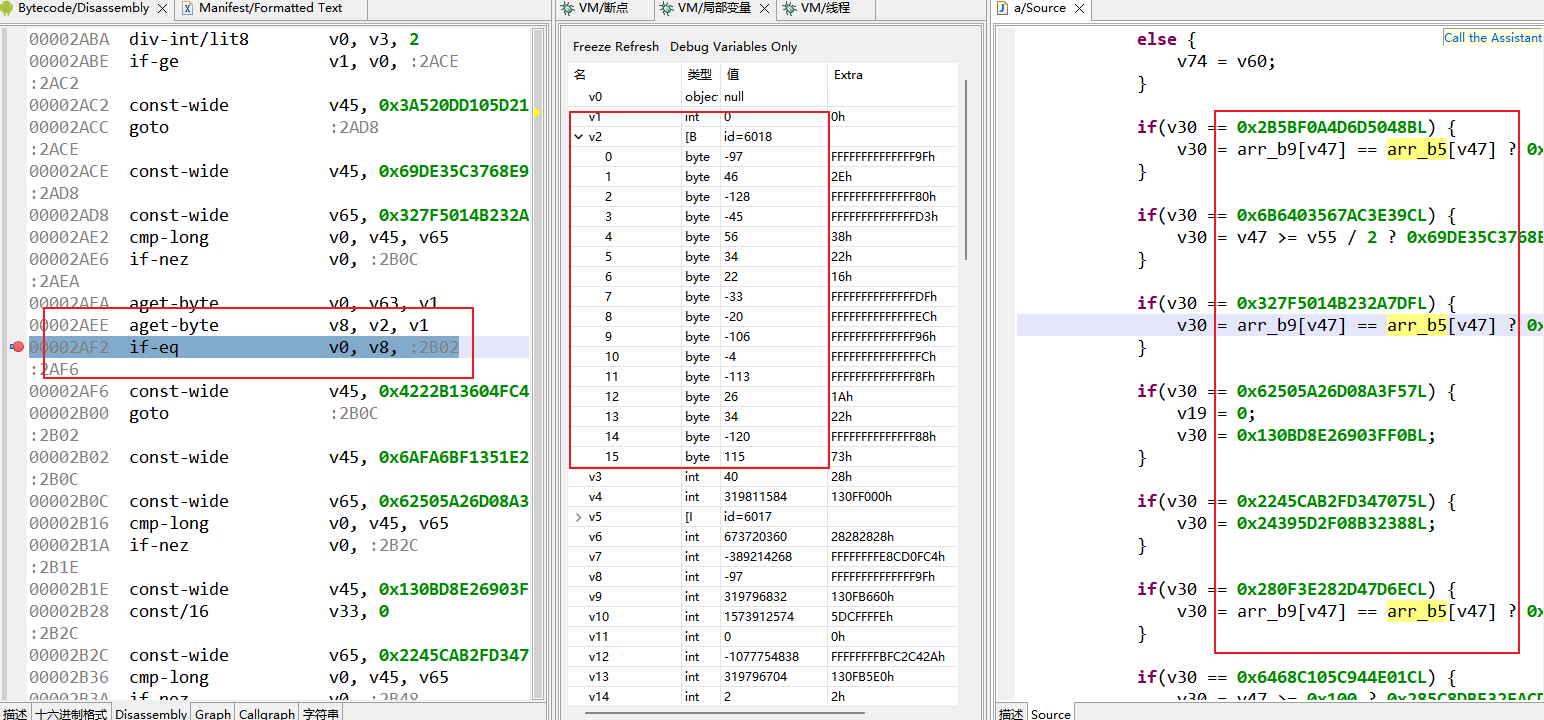Image resolution: width=1544 pixels, height=720 pixels.
Task: Click the Call the Assistant link
Action: tap(1492, 38)
